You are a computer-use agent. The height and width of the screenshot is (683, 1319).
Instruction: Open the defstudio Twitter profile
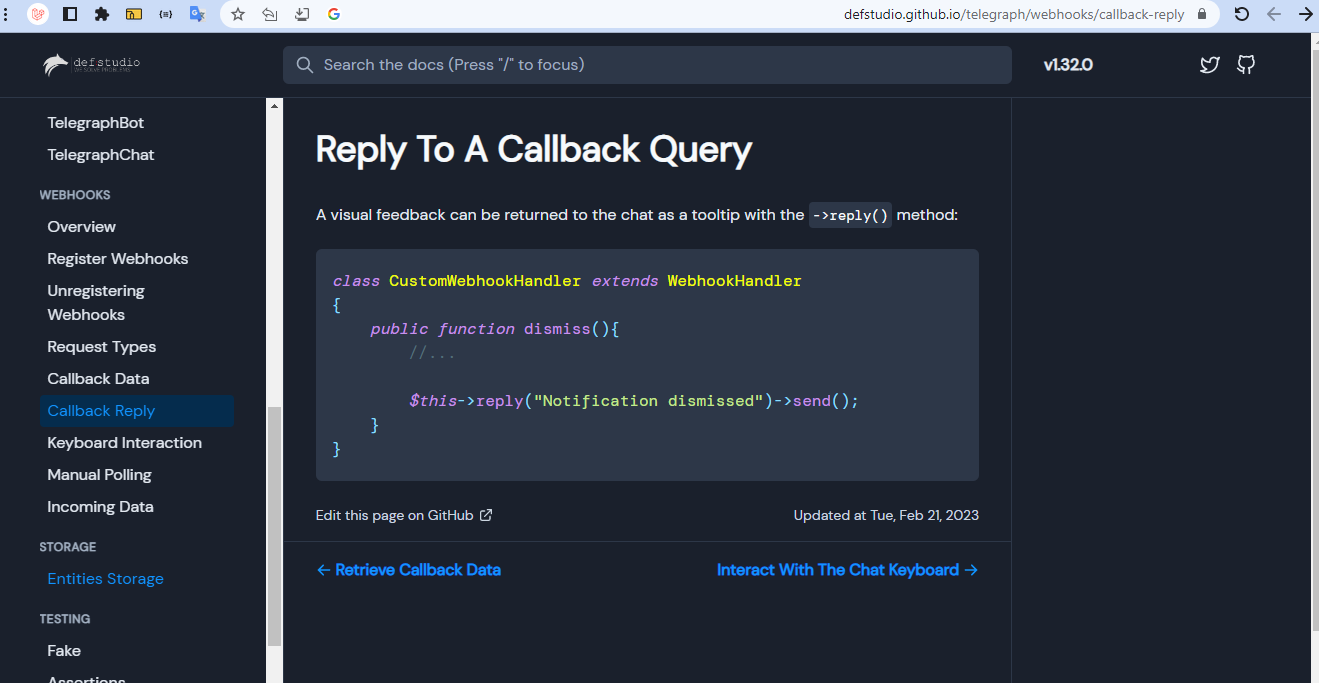tap(1209, 64)
